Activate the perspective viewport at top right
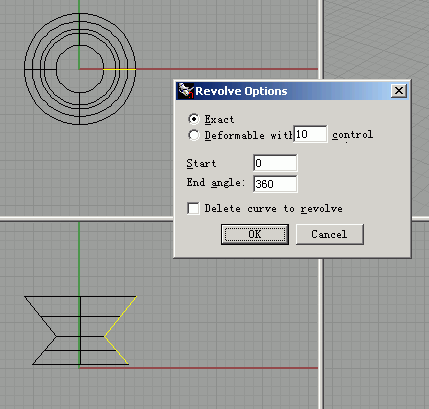The image size is (429, 409). tap(376, 40)
